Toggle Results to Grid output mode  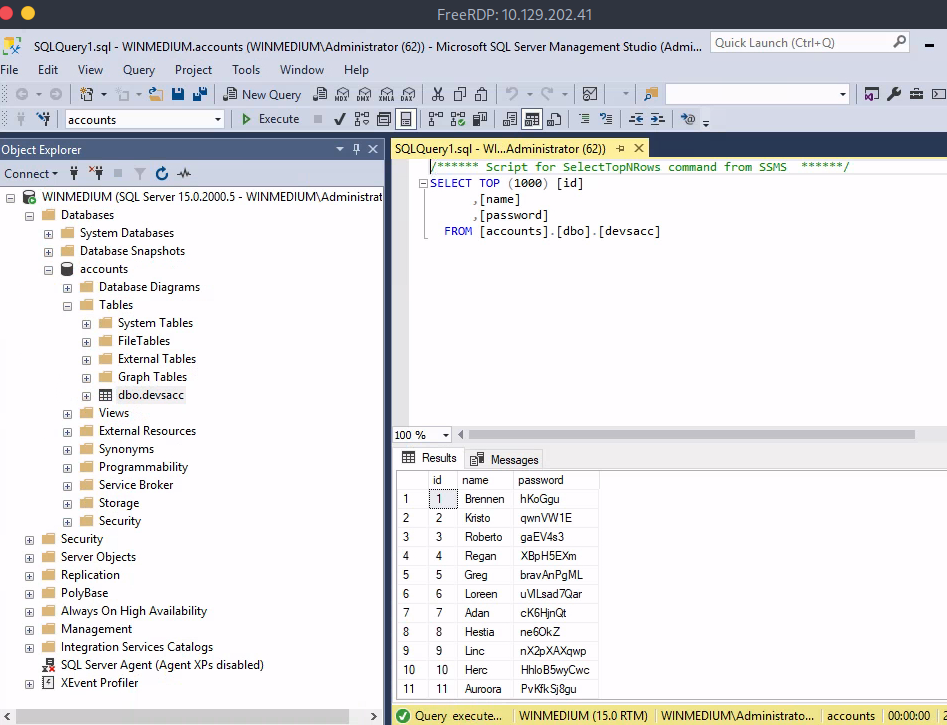tap(532, 119)
